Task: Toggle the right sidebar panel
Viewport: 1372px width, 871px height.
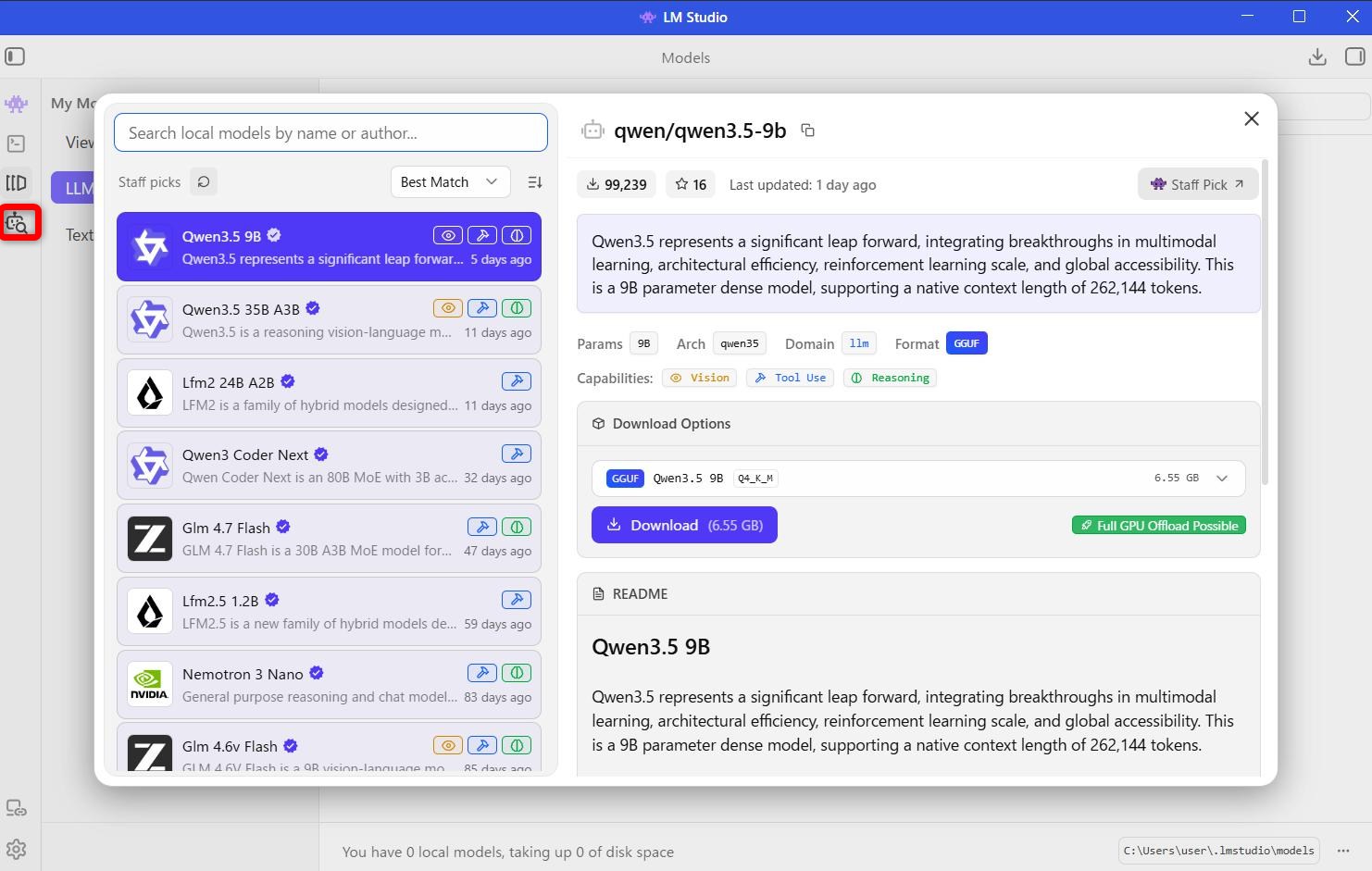Action: click(x=1354, y=57)
